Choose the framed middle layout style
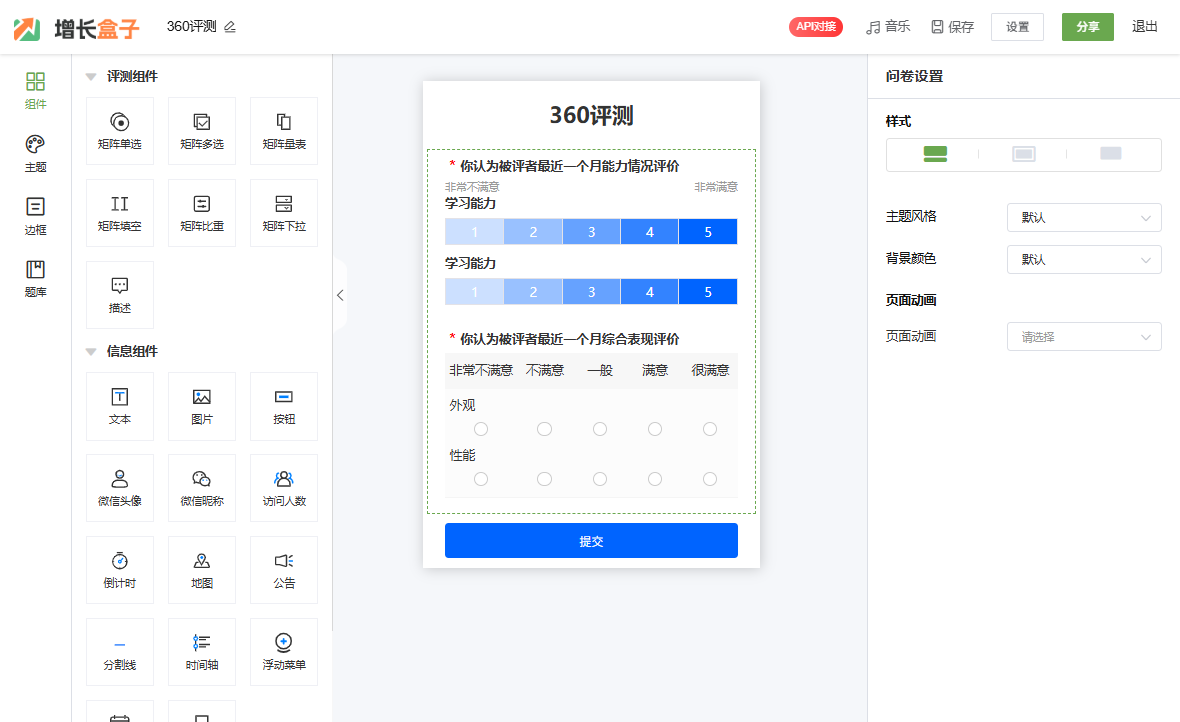 tap(1023, 154)
